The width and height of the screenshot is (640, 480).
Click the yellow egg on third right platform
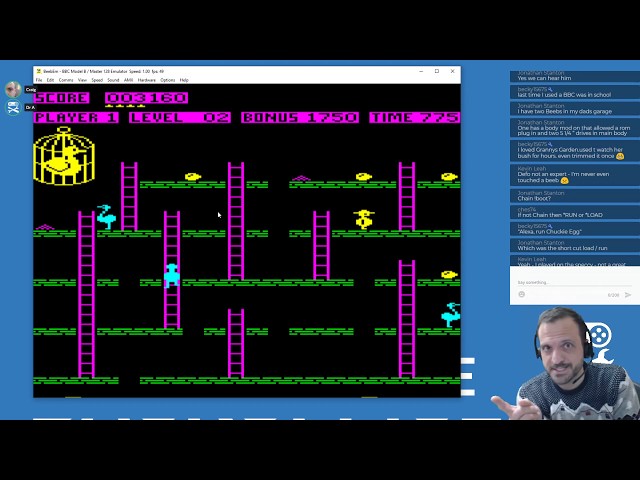[449, 275]
